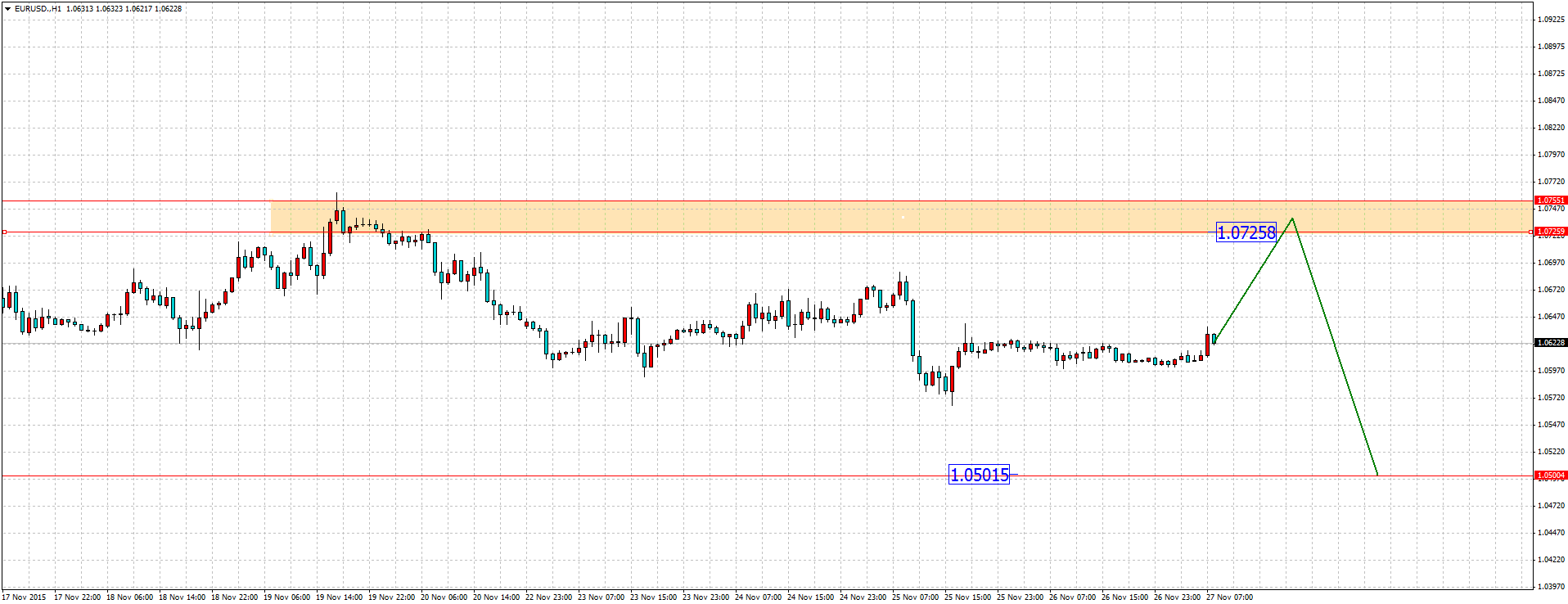
Task: Click the bottom end of green projection line
Action: 1377,475
